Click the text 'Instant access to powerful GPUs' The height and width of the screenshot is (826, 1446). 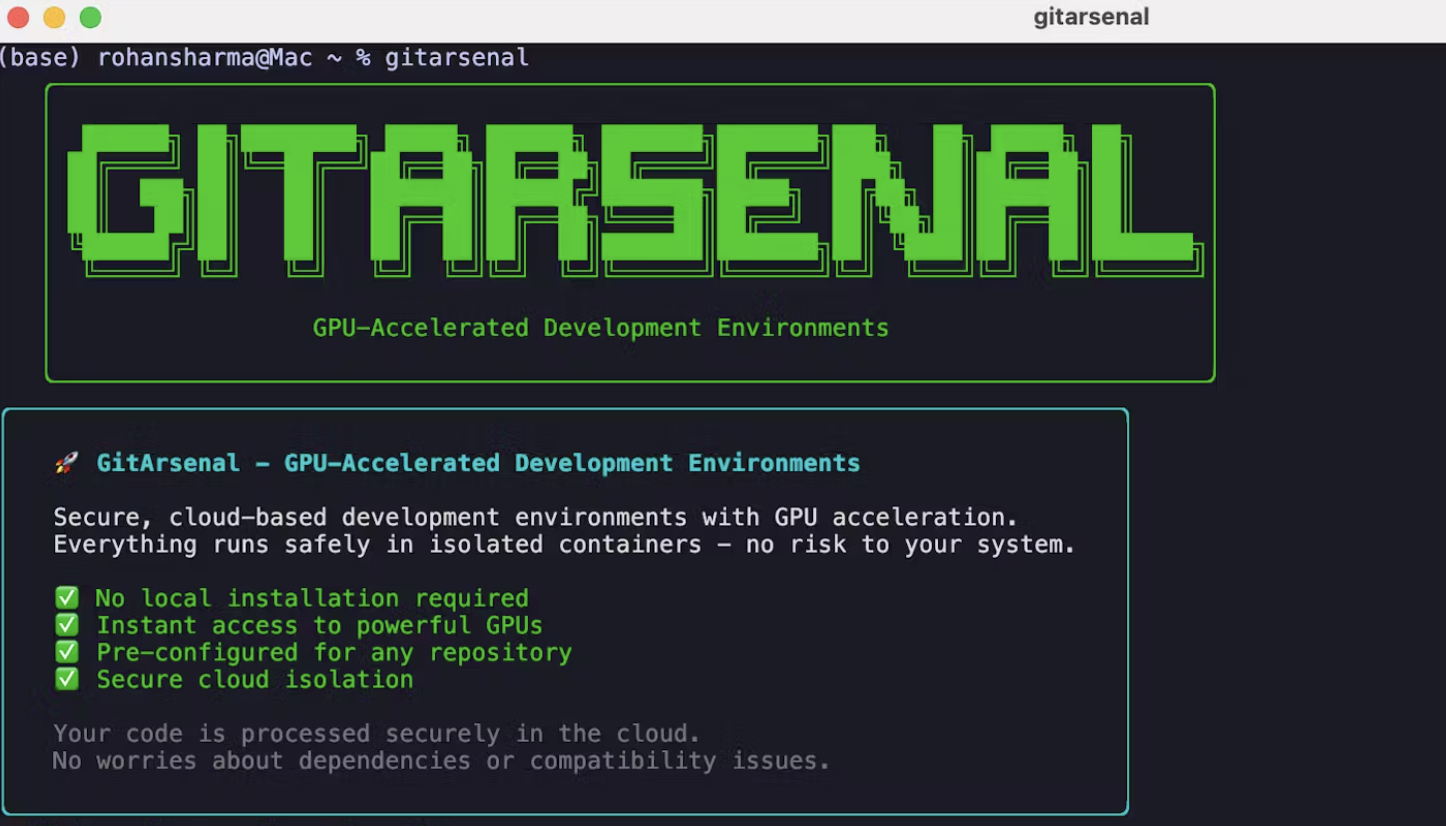[x=319, y=625]
